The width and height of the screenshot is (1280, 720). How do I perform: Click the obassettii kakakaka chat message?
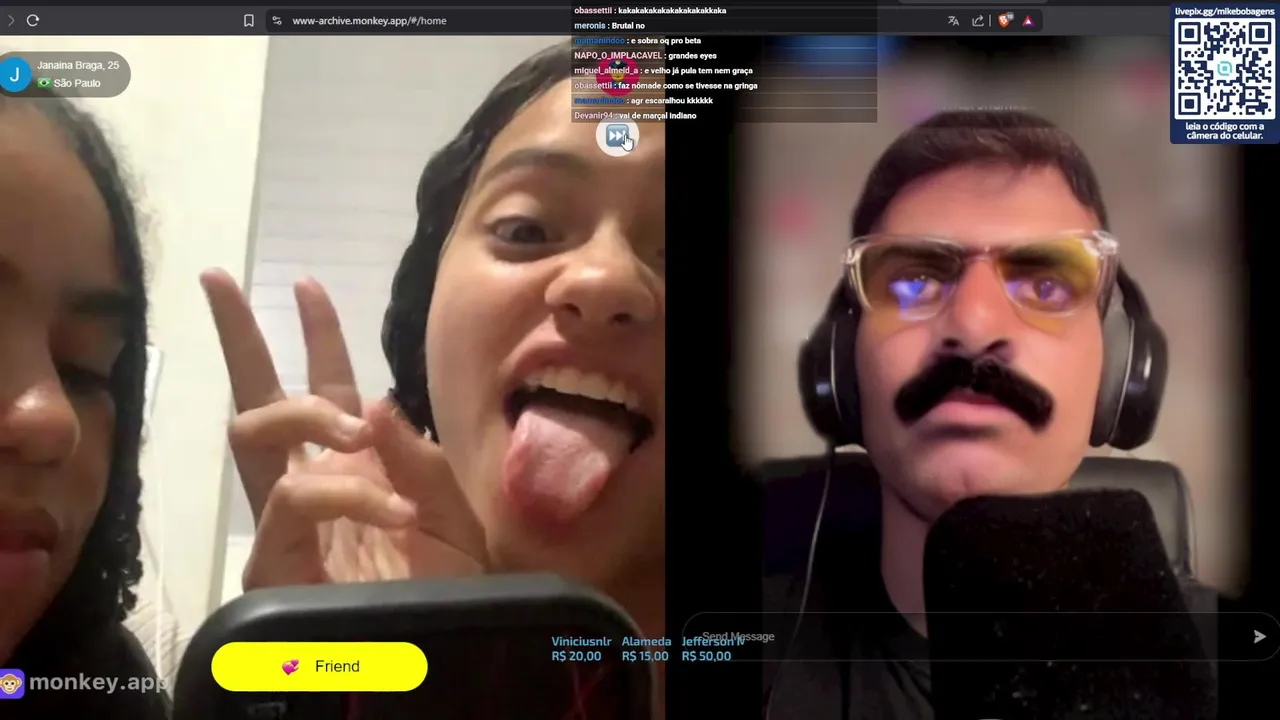[650, 10]
